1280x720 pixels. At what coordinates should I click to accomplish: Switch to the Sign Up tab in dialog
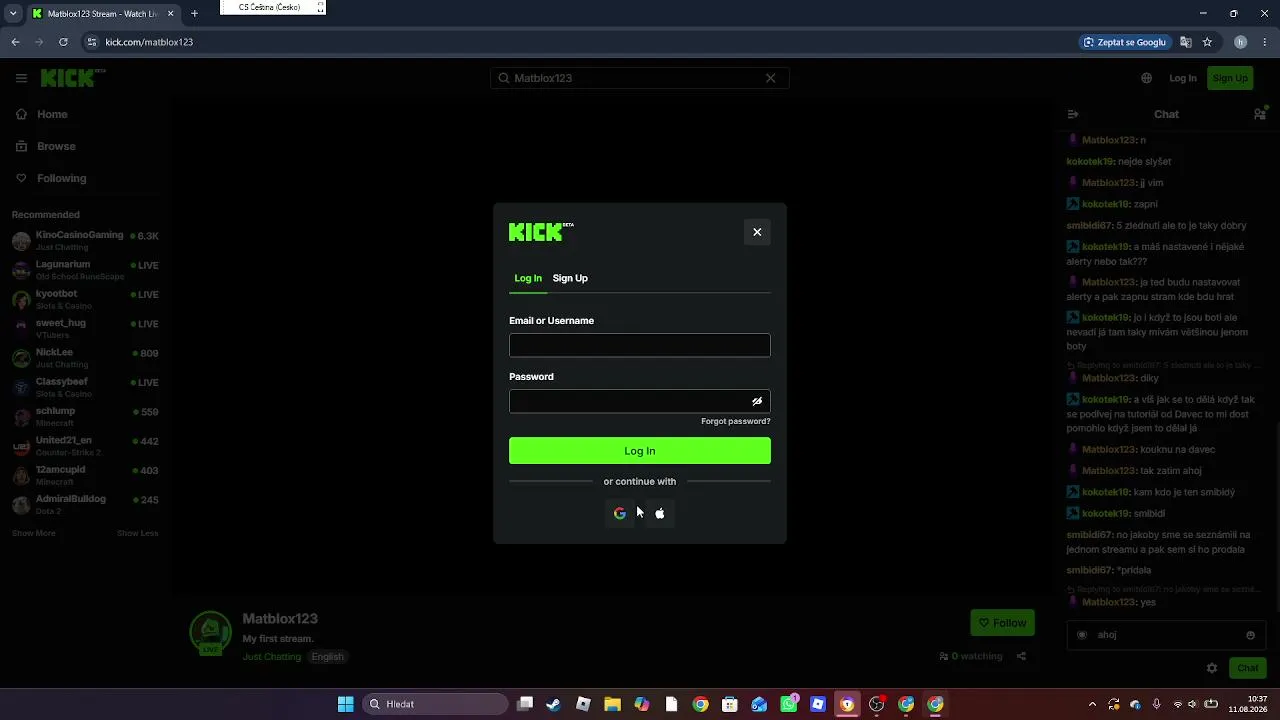point(570,278)
